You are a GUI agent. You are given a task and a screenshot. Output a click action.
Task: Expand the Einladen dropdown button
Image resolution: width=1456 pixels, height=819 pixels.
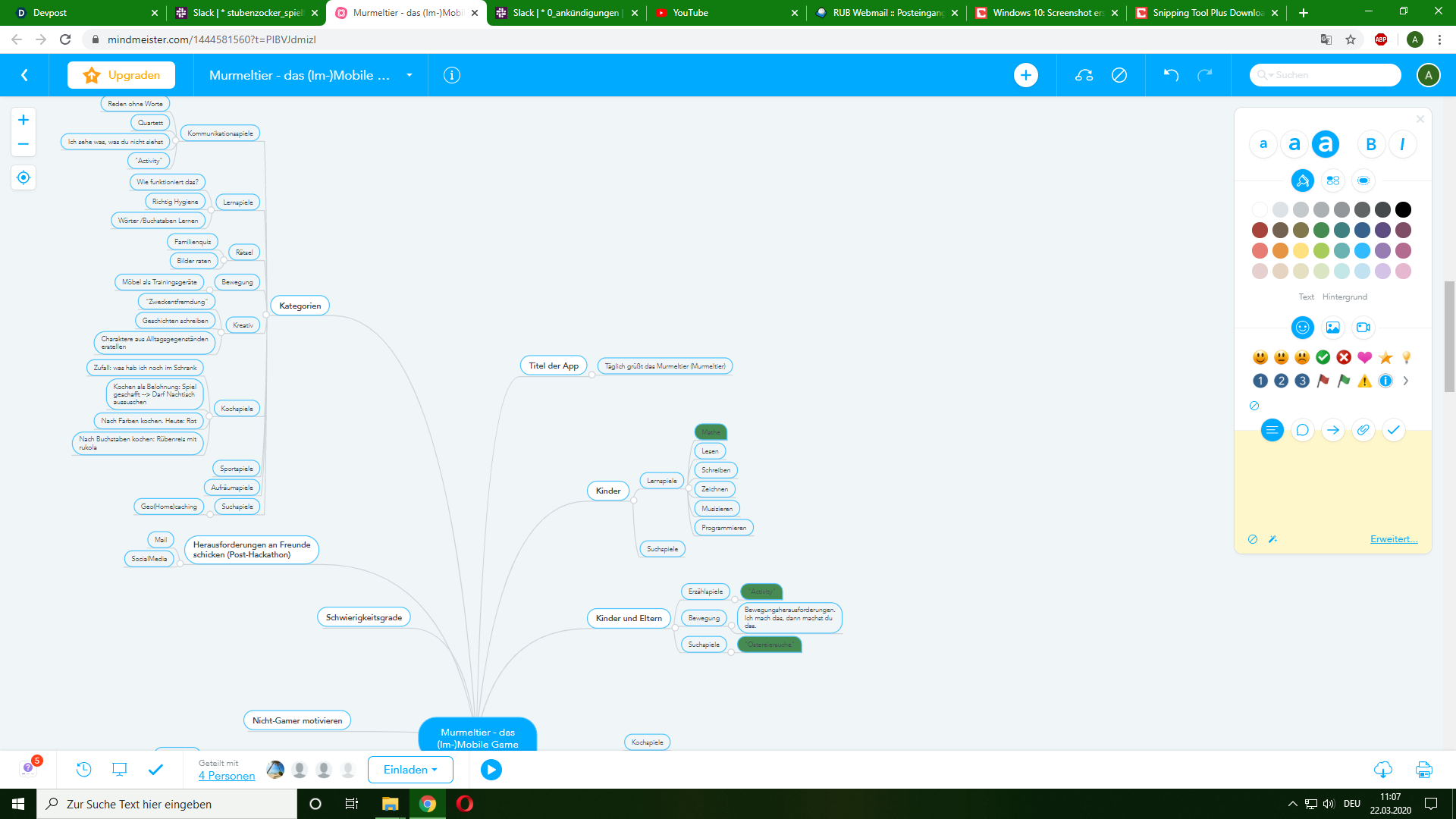(x=410, y=770)
